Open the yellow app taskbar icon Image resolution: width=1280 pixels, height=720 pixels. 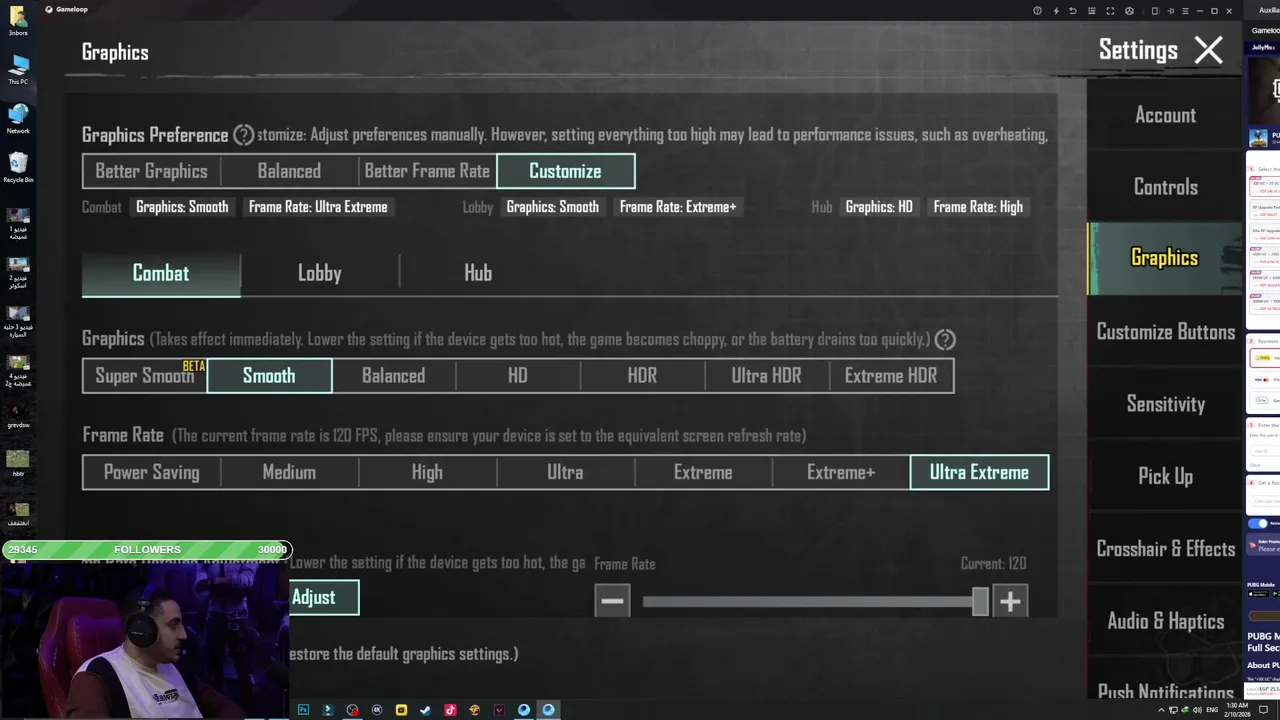tap(401, 710)
